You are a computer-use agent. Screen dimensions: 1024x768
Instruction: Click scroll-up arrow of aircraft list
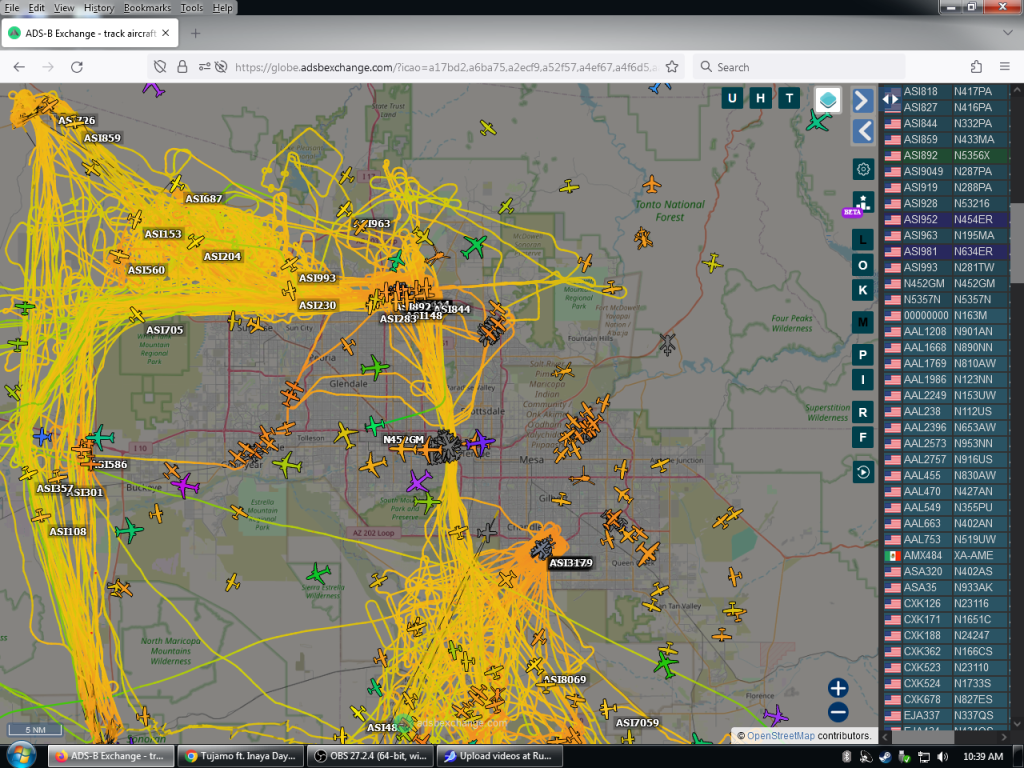(1016, 91)
